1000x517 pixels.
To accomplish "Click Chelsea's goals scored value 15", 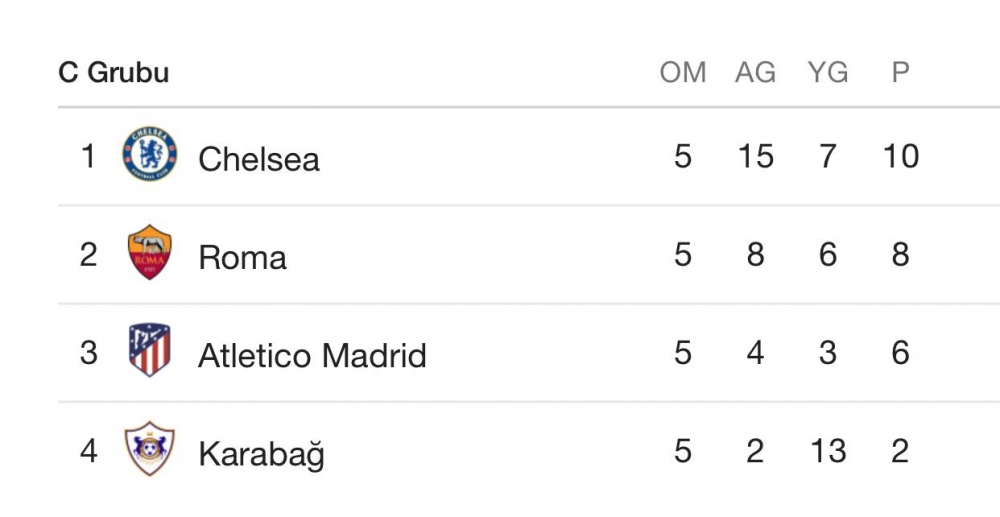I will pos(755,156).
